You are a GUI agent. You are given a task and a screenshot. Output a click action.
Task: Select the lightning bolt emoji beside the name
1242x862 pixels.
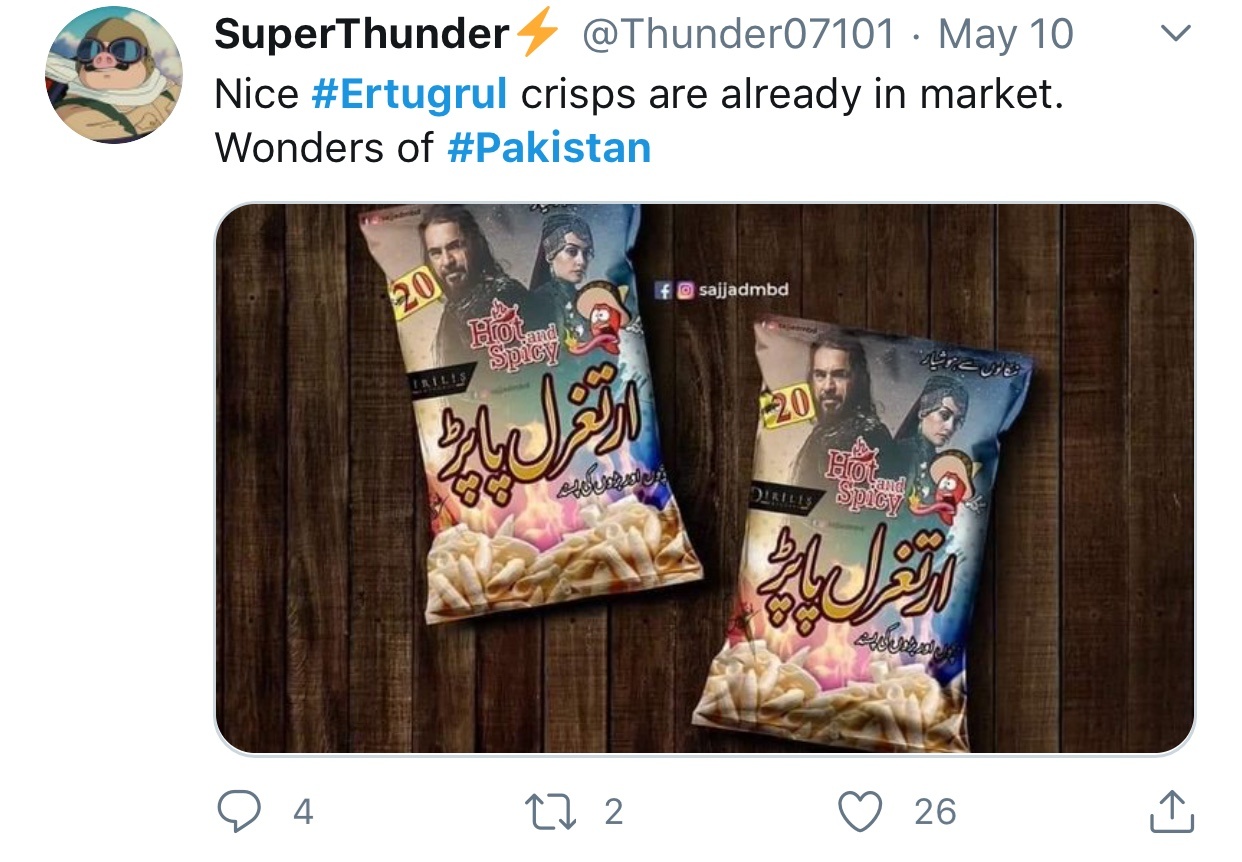pos(538,35)
